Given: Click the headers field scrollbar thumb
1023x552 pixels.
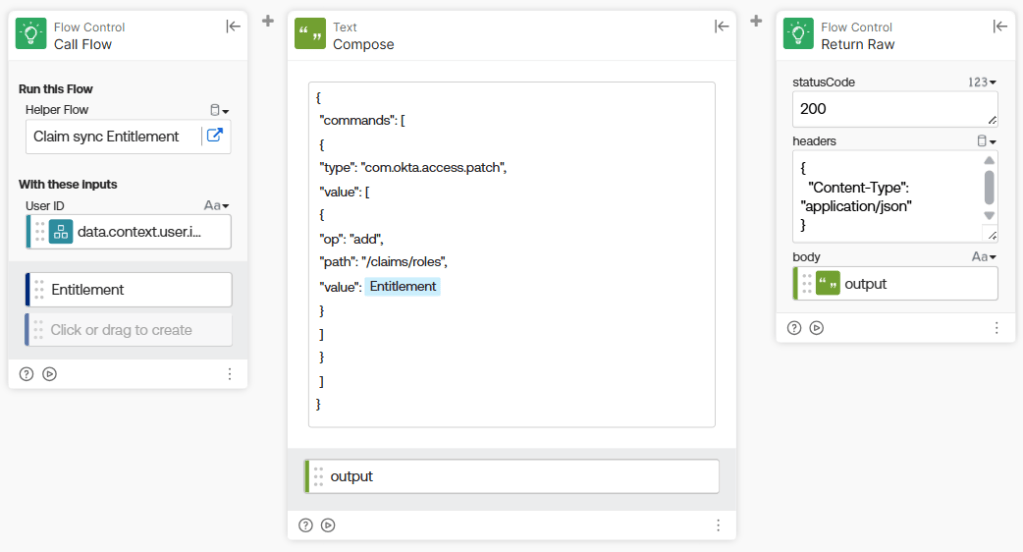Looking at the screenshot, I should [989, 187].
